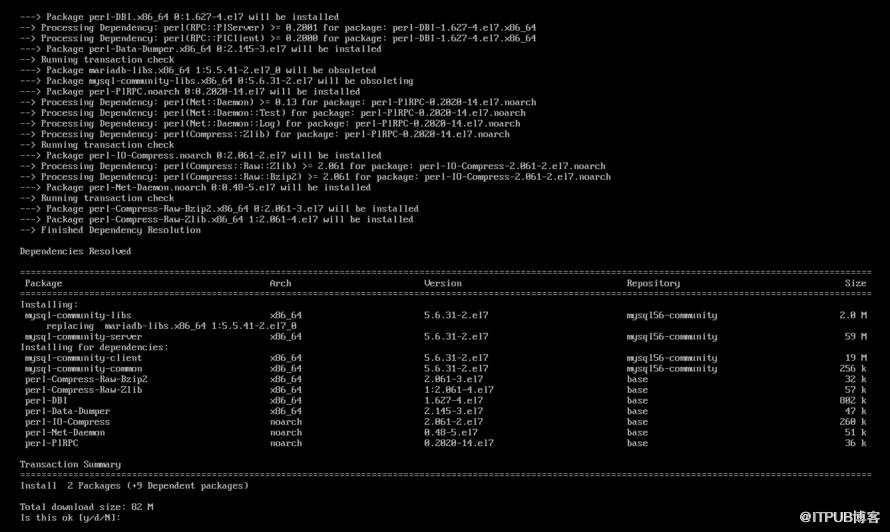The image size is (890, 532).
Task: Select the text 'Total download size: 82 M'
Action: click(86, 507)
